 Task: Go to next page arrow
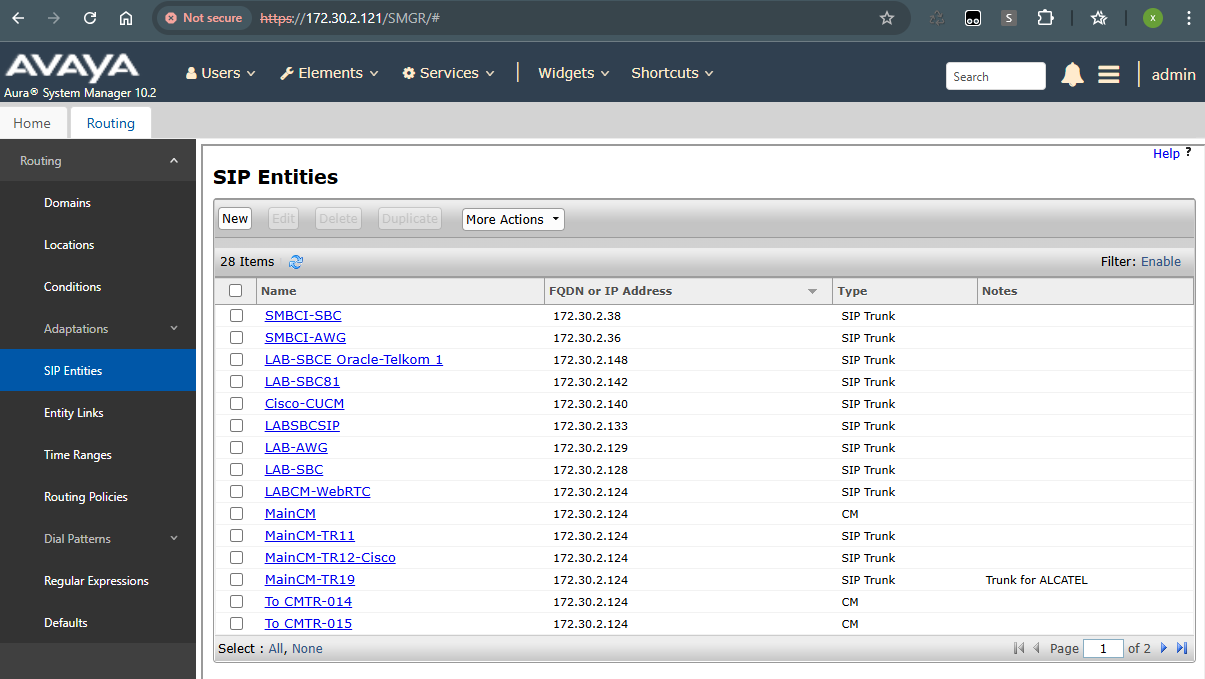pos(1163,648)
